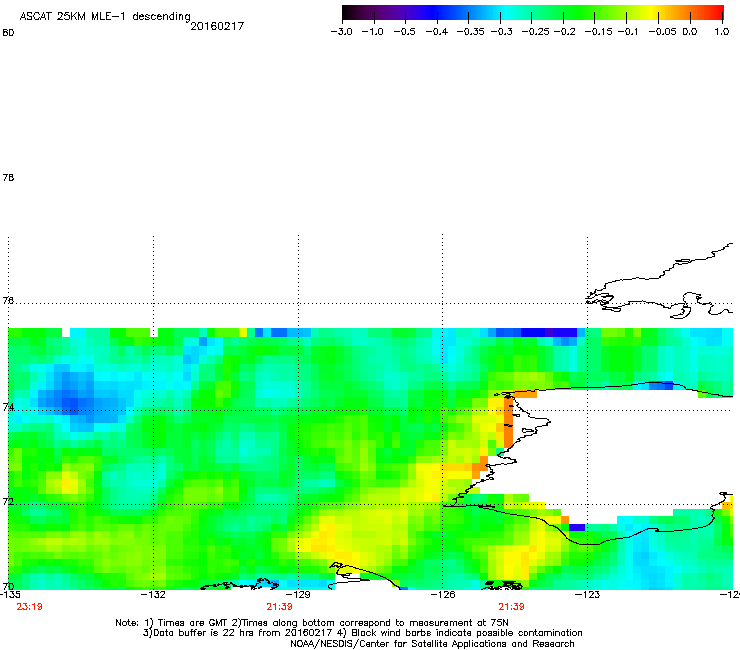Click the longitude label -135
Image resolution: width=740 pixels, height=650 pixels.
pyautogui.click(x=10, y=595)
